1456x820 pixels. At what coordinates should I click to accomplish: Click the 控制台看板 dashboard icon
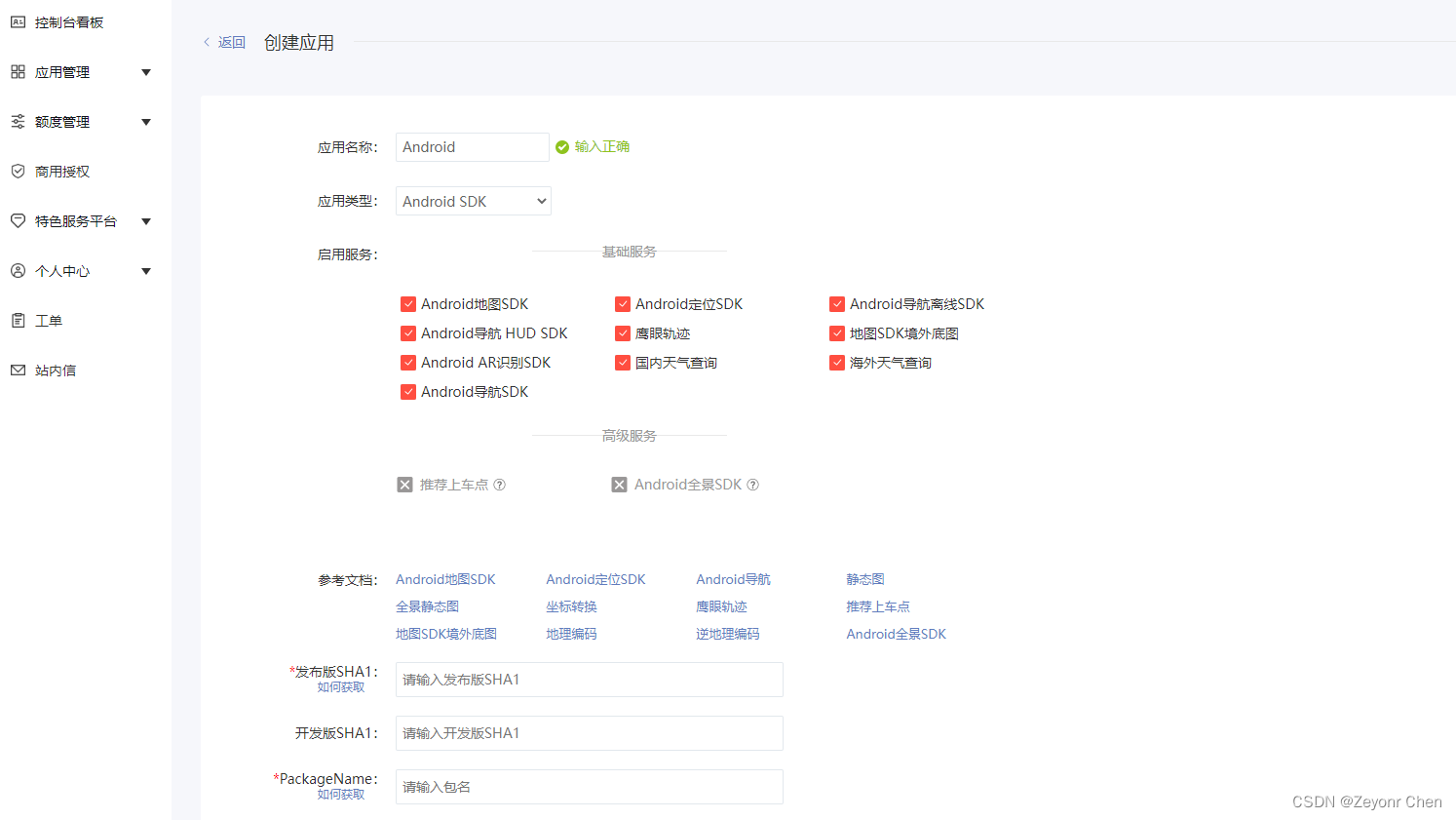pos(17,21)
